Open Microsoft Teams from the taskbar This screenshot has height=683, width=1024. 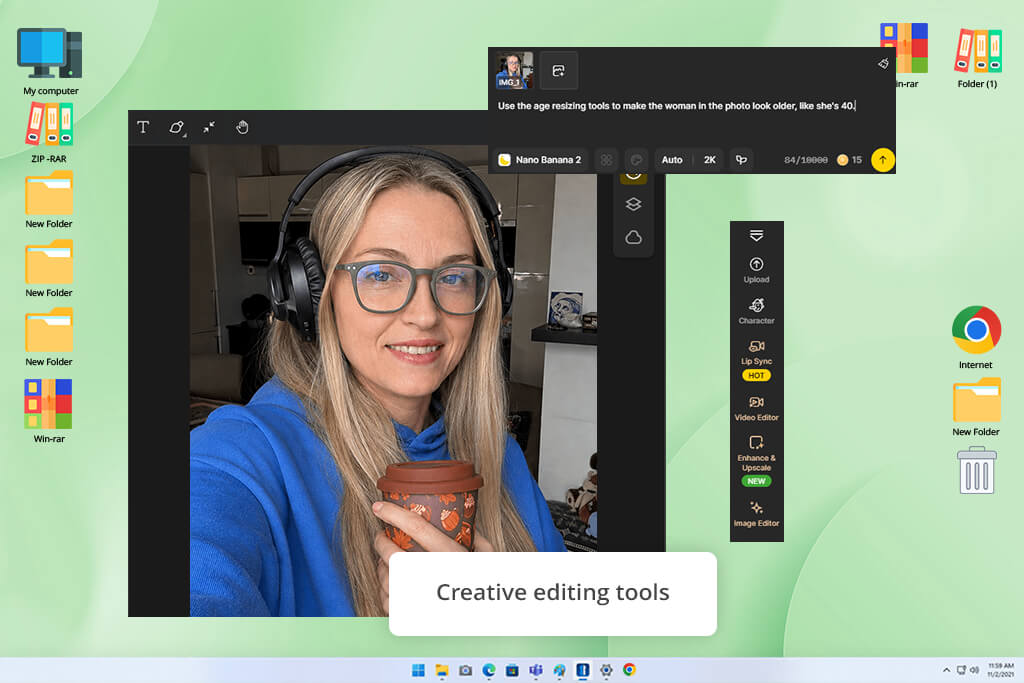(536, 670)
